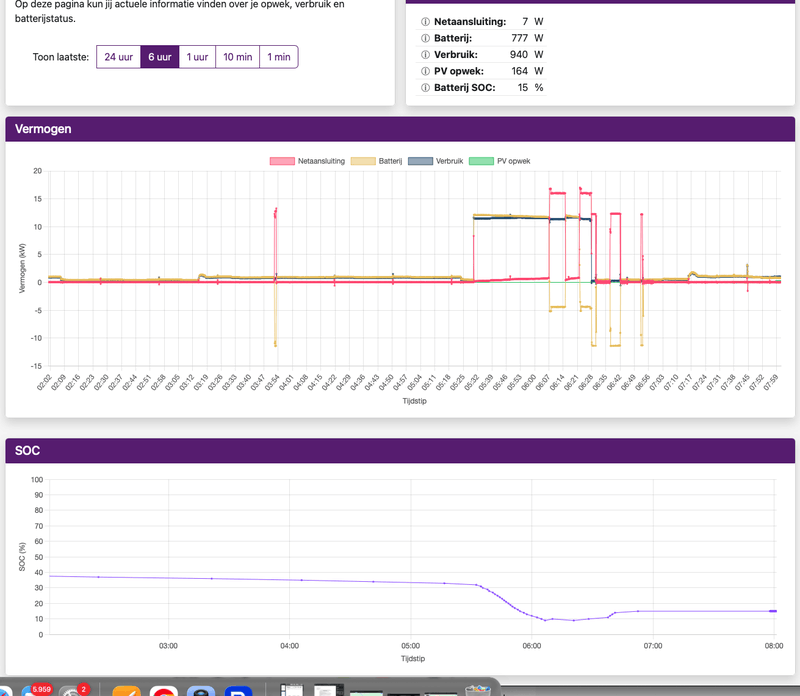Click the SOC panel header
800x696 pixels.
pyautogui.click(x=400, y=451)
